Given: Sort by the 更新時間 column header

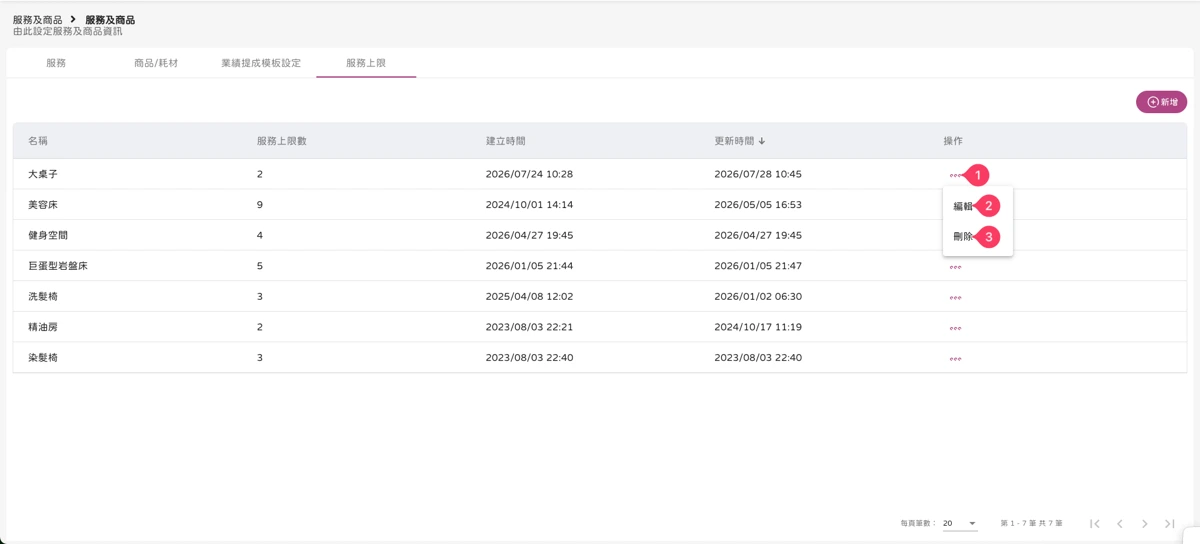Looking at the screenshot, I should pyautogui.click(x=740, y=141).
